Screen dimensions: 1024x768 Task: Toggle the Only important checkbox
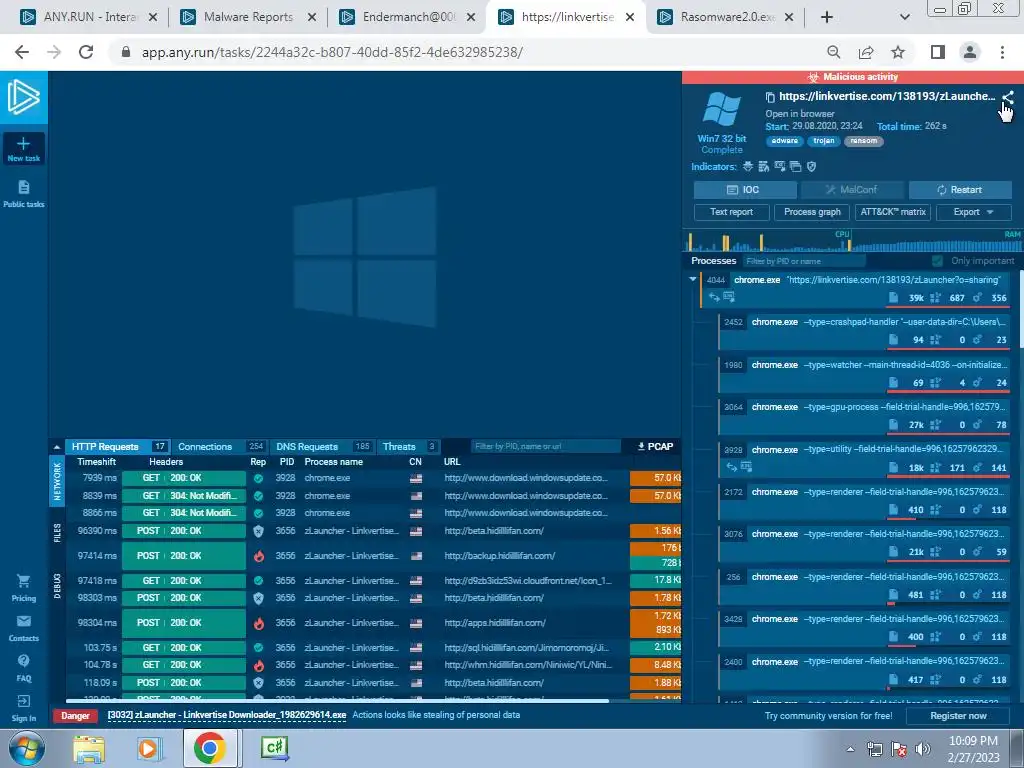pos(938,261)
